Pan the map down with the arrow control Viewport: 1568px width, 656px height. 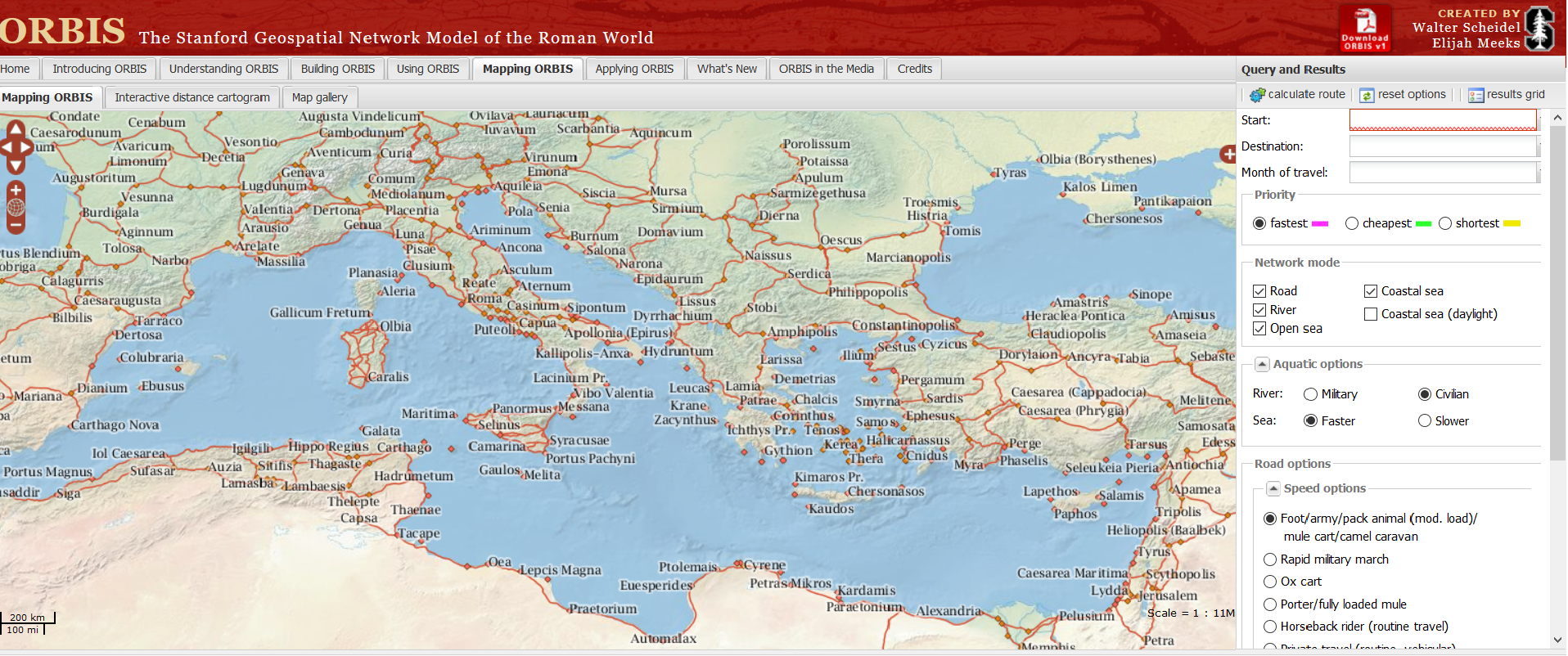16,166
